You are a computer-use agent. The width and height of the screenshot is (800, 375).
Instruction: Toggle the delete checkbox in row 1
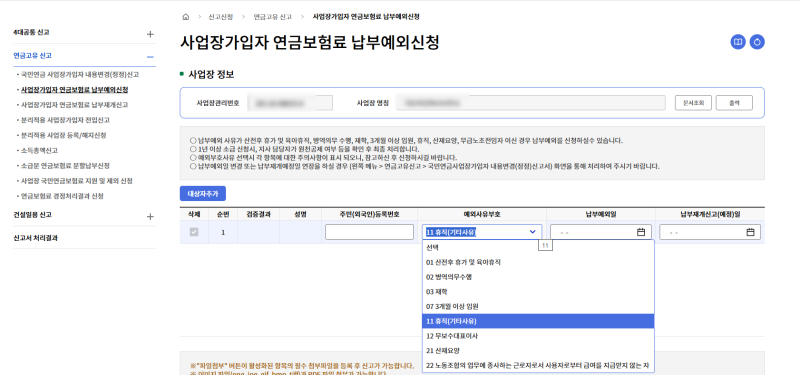click(x=194, y=232)
